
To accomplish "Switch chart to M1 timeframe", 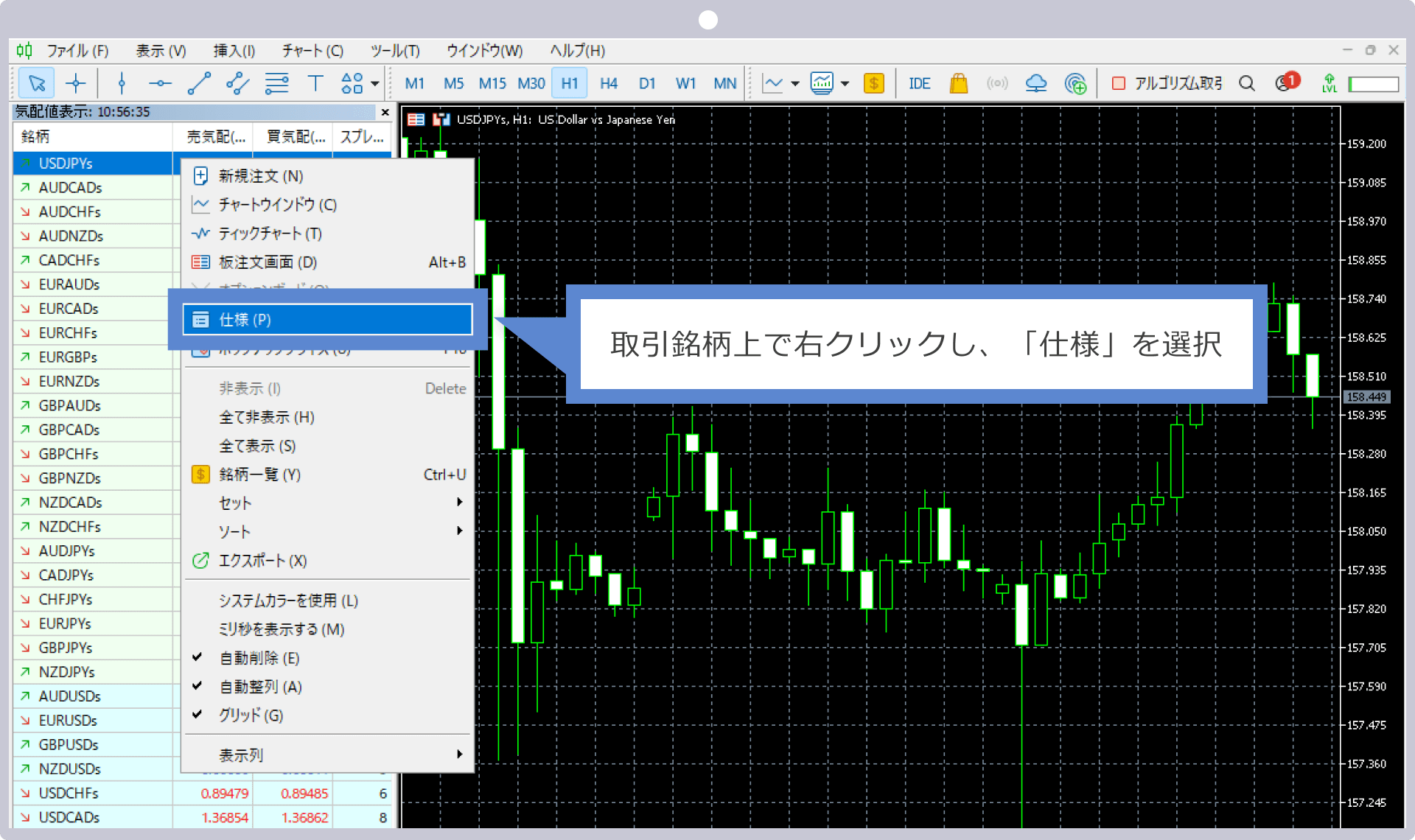I will coord(414,83).
